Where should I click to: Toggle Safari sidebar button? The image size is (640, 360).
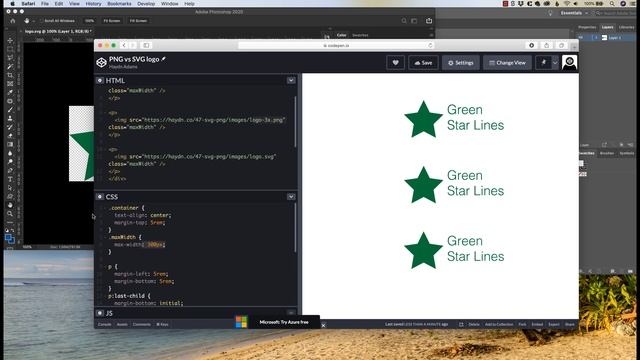pos(146,45)
